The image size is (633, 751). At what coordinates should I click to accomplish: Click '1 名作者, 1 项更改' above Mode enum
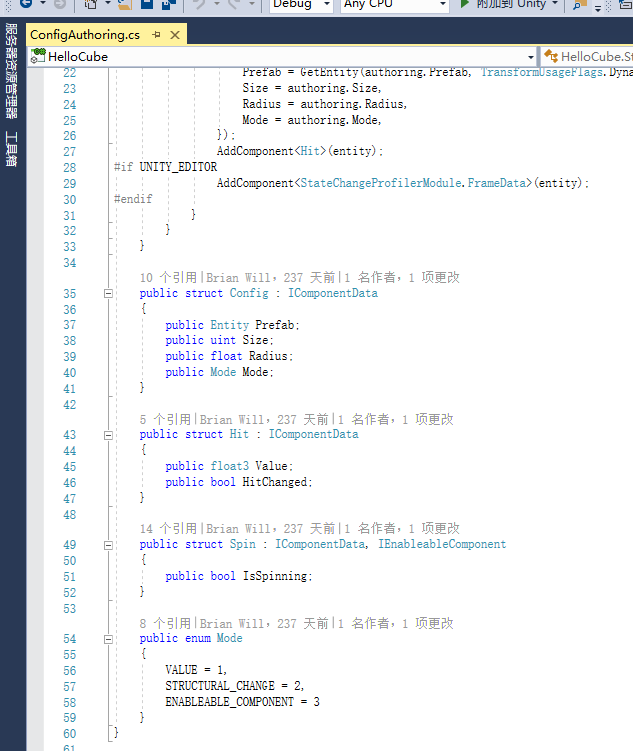396,623
